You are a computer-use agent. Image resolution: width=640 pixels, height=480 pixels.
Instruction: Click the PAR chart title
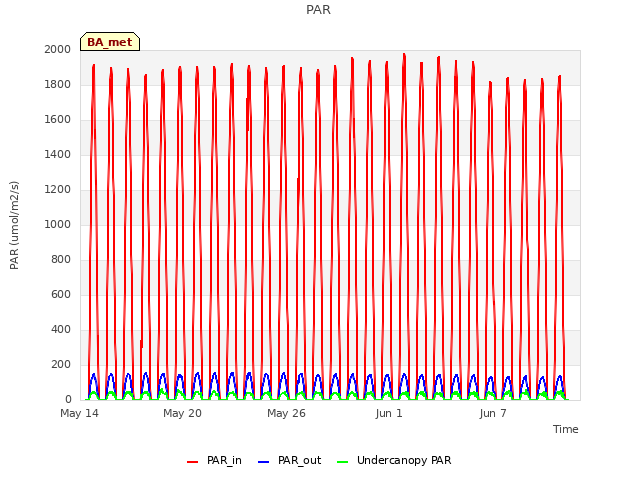(x=318, y=9)
